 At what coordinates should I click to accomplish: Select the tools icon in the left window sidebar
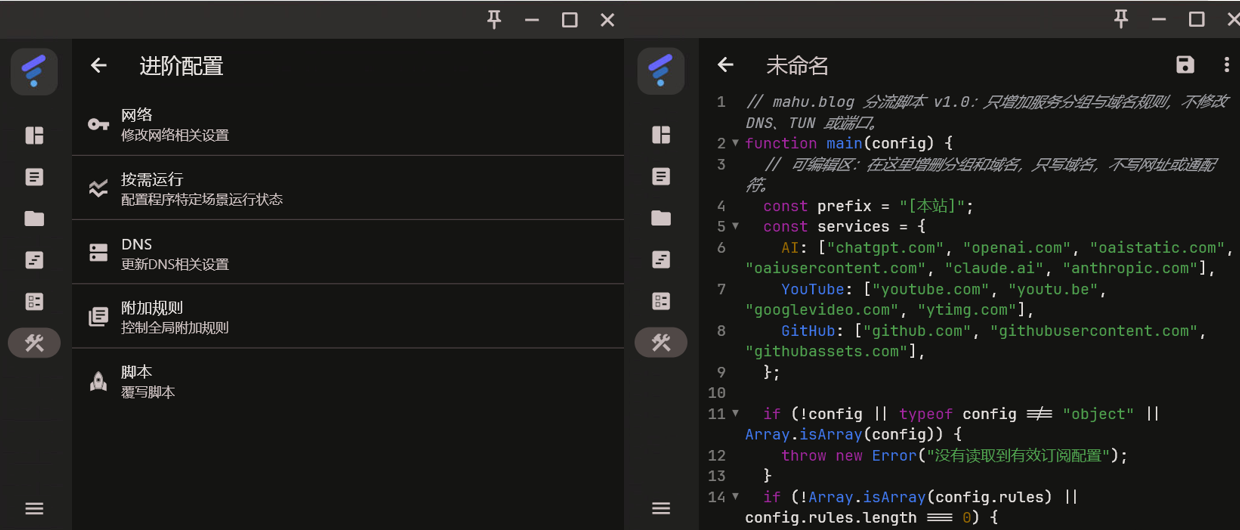click(x=34, y=343)
